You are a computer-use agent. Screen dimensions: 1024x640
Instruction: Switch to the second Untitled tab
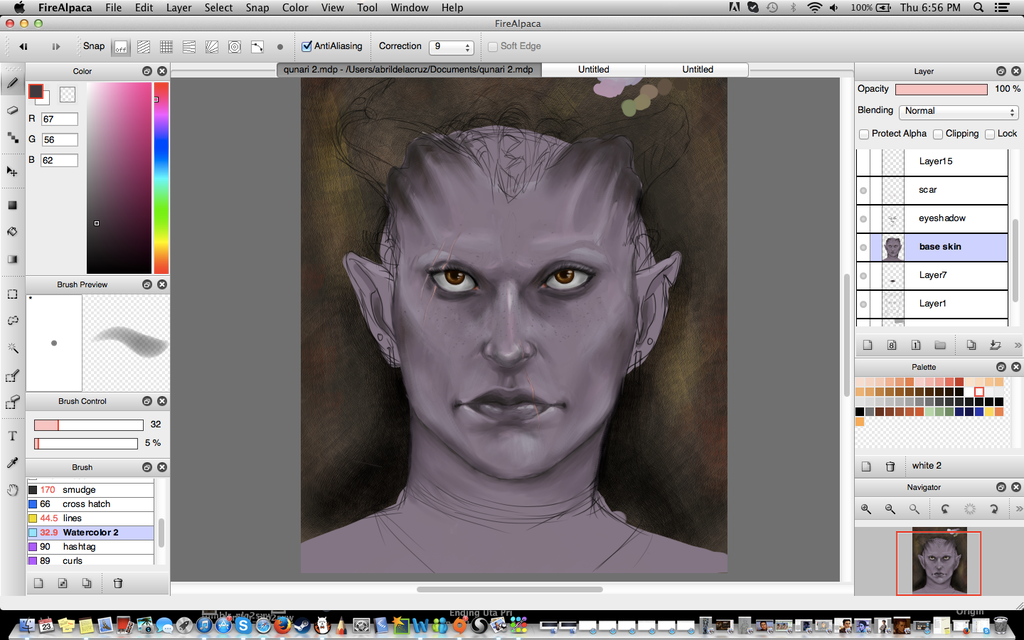click(x=697, y=70)
